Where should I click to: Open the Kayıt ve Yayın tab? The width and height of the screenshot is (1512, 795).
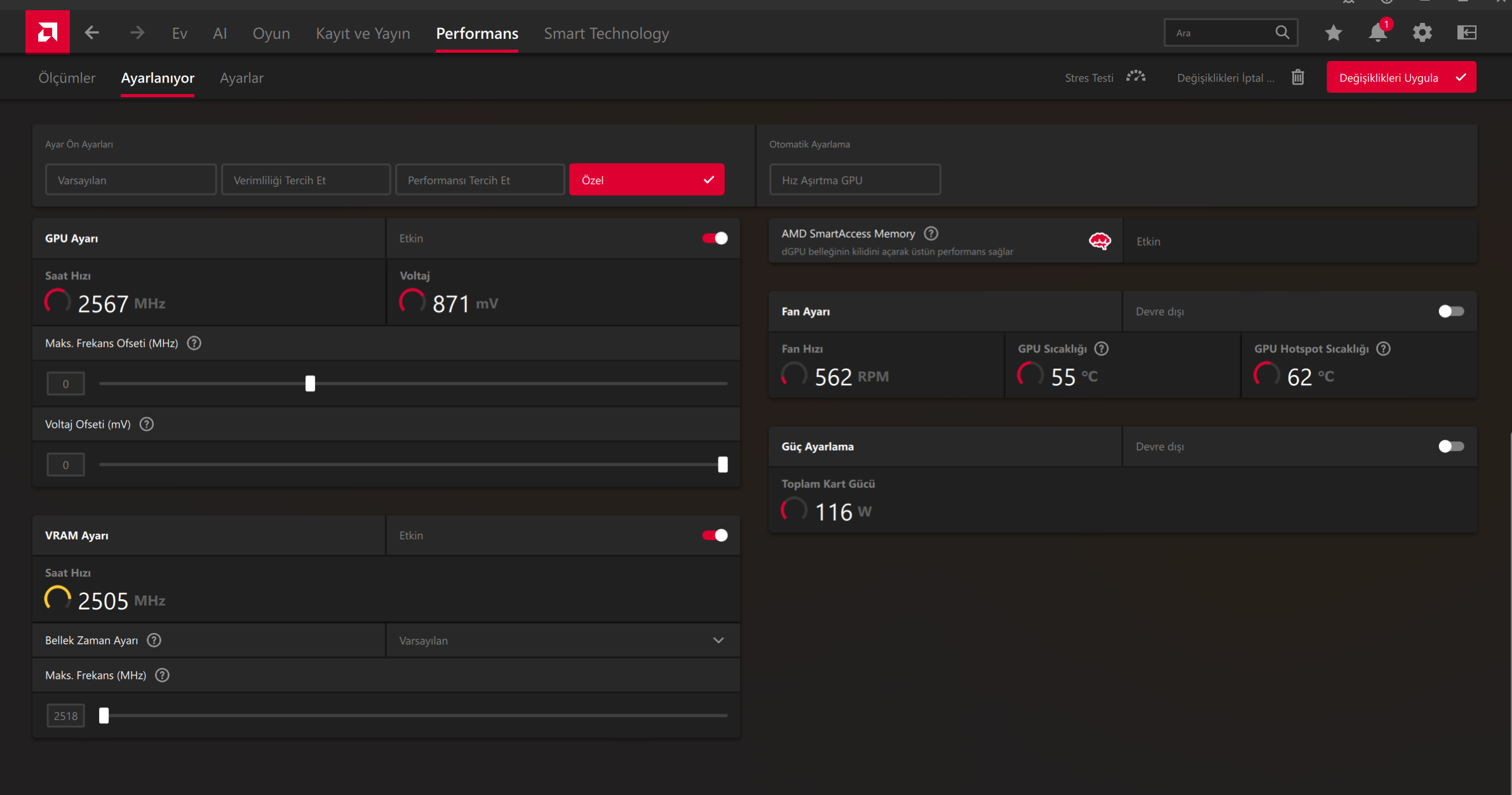(363, 33)
